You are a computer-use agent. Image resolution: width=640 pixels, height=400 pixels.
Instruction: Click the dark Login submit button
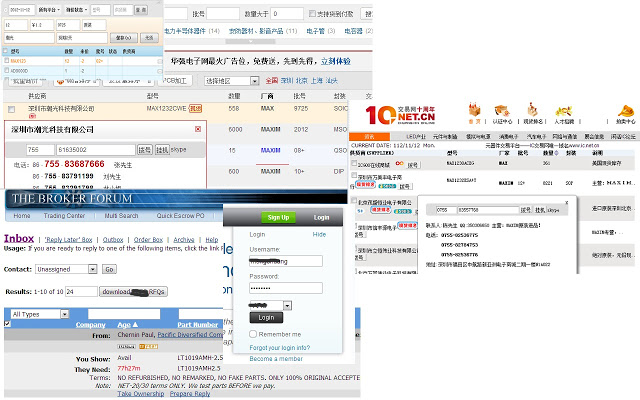pyautogui.click(x=266, y=318)
